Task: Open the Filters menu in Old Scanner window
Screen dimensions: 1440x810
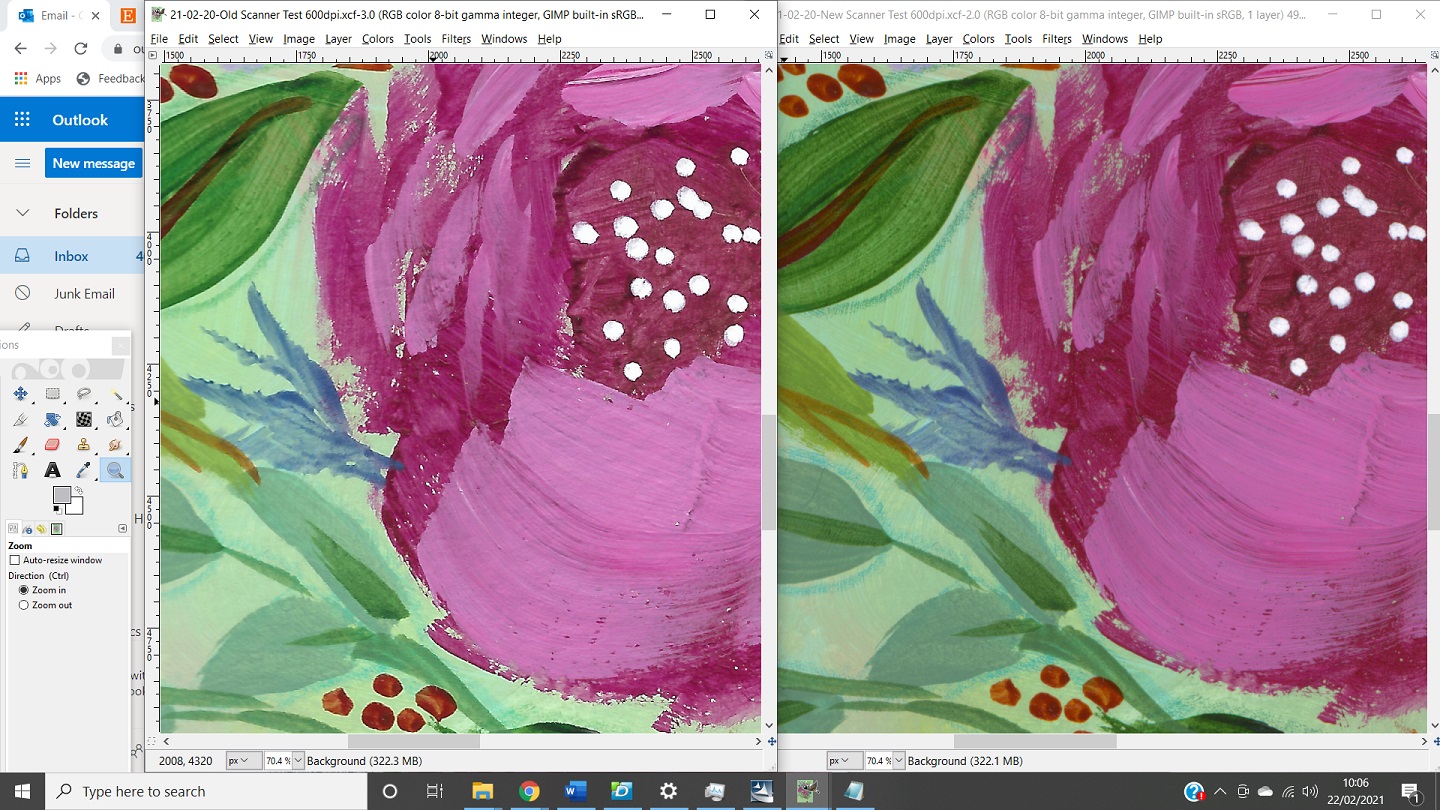Action: tap(456, 39)
